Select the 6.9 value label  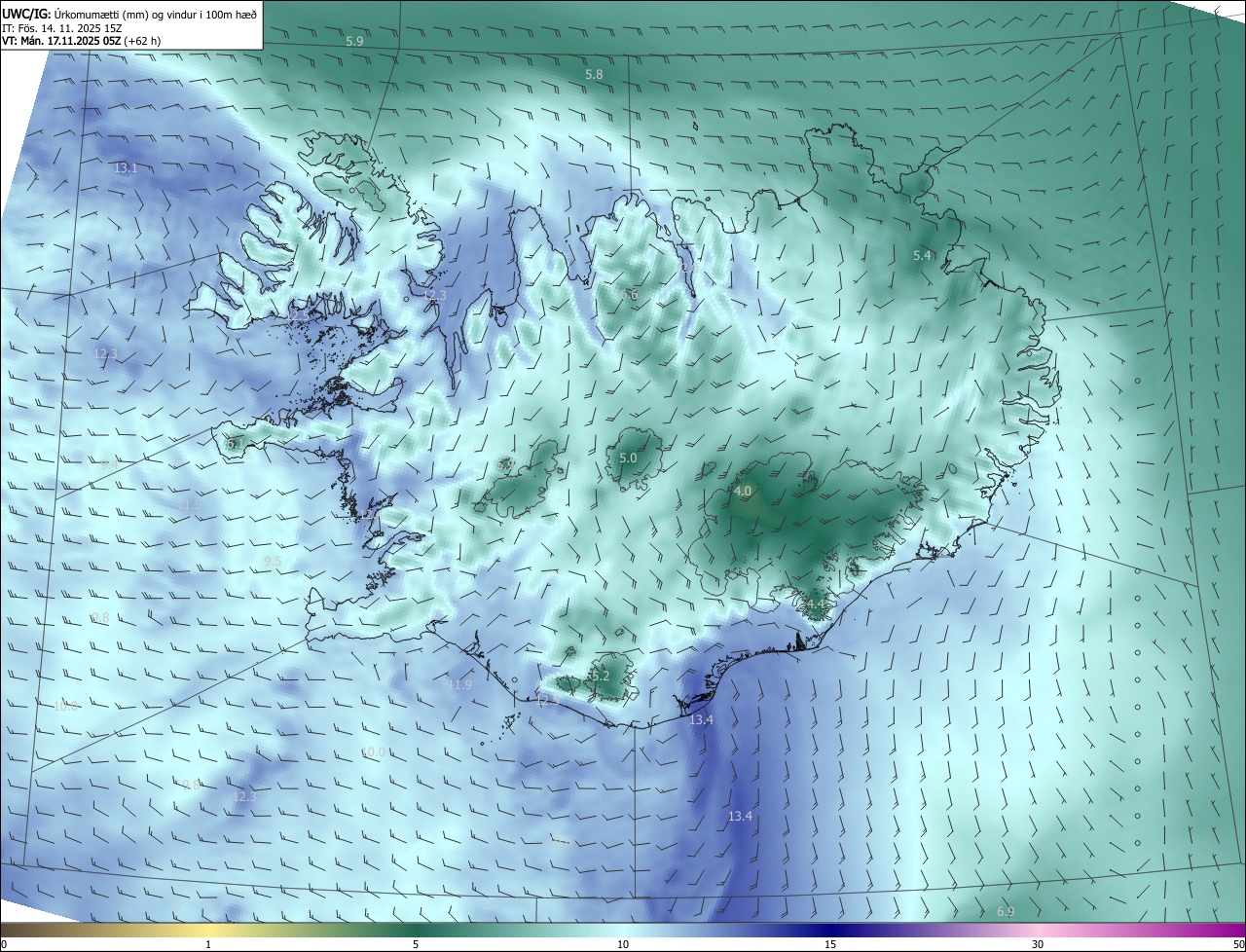(1006, 911)
